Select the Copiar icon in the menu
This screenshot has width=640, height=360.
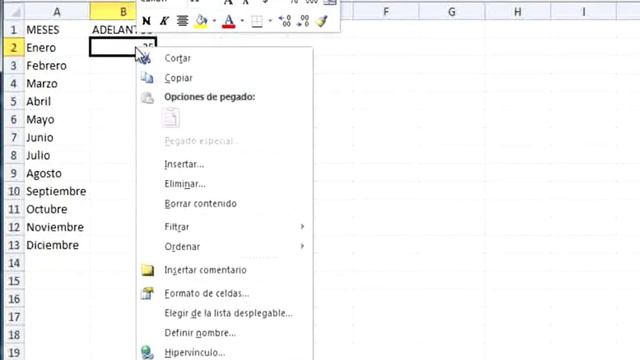tap(147, 78)
